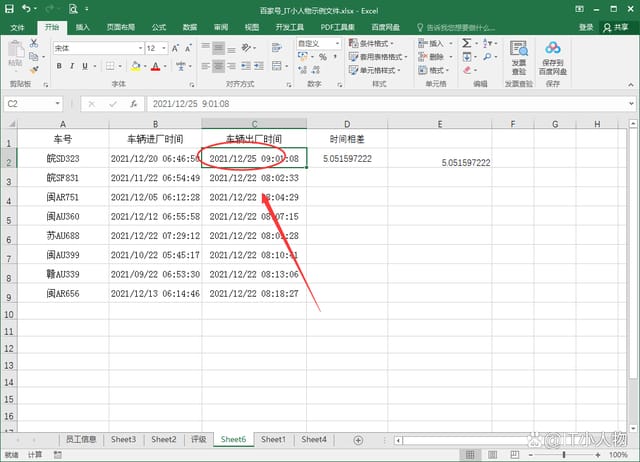Click the AutoSum sigma icon

[x=468, y=44]
